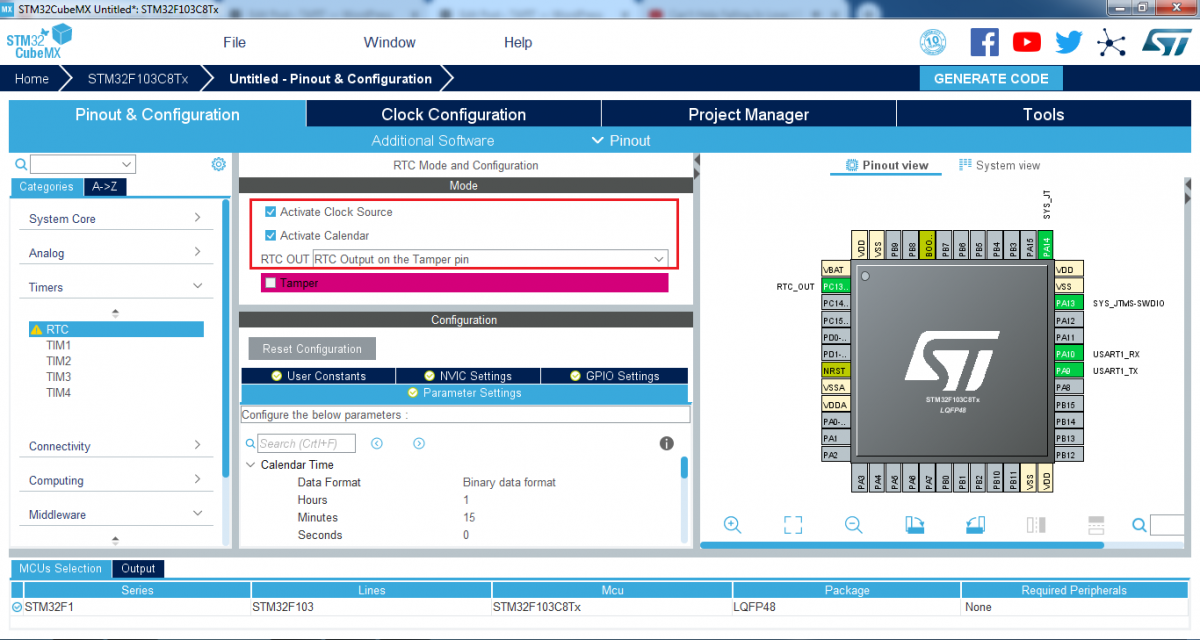Toggle the Tamper option
The width and height of the screenshot is (1200, 640).
point(270,283)
